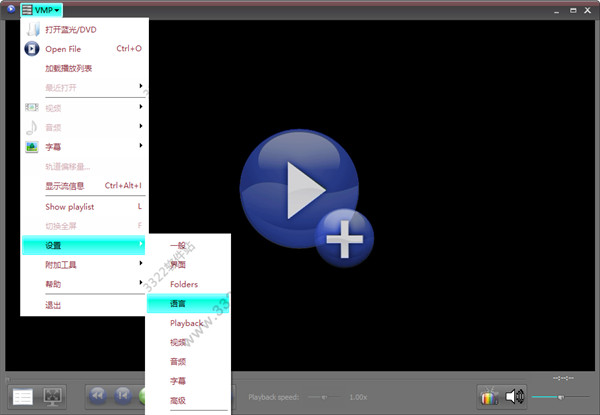The height and width of the screenshot is (415, 600).
Task: Click the large blue play button
Action: (x=299, y=189)
